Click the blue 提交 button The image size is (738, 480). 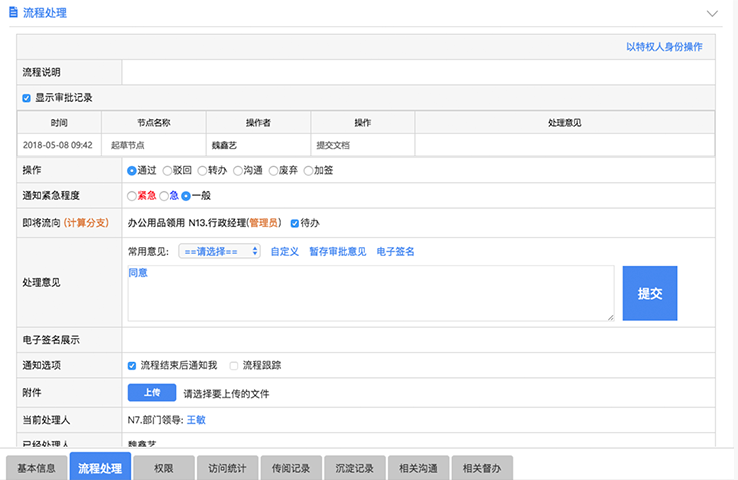pos(650,293)
